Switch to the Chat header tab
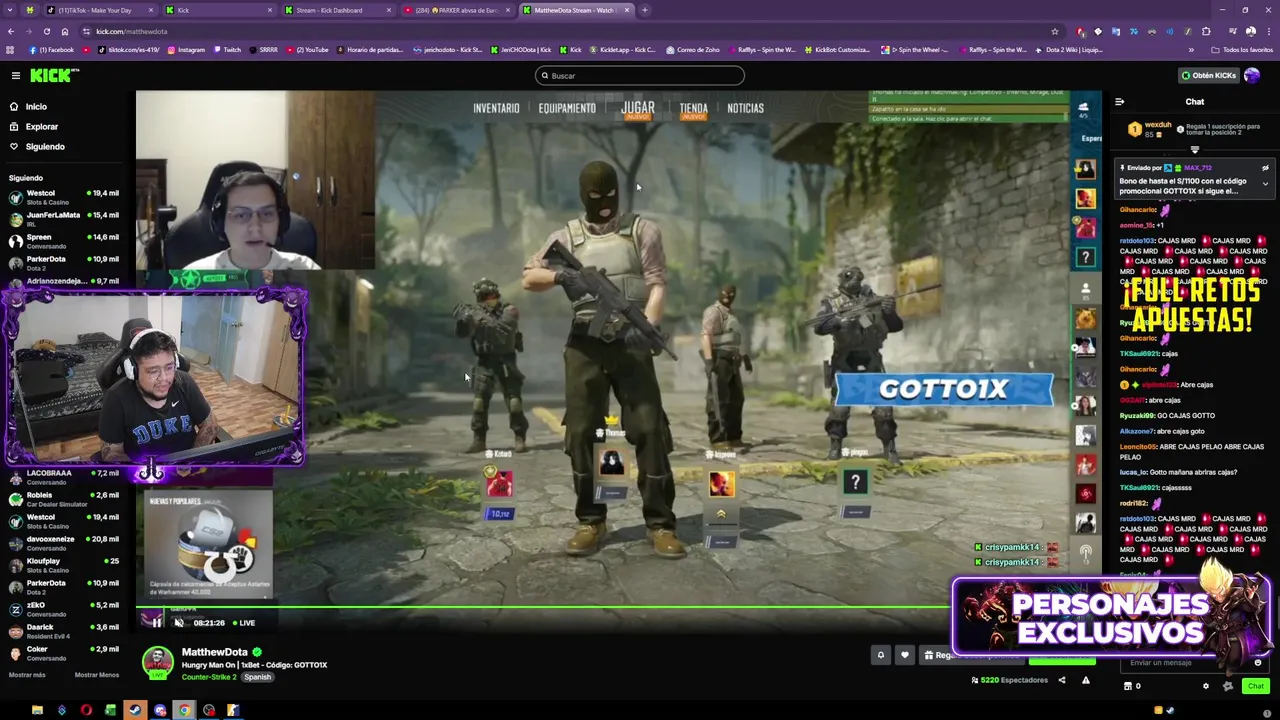The width and height of the screenshot is (1280, 720). (x=1195, y=102)
